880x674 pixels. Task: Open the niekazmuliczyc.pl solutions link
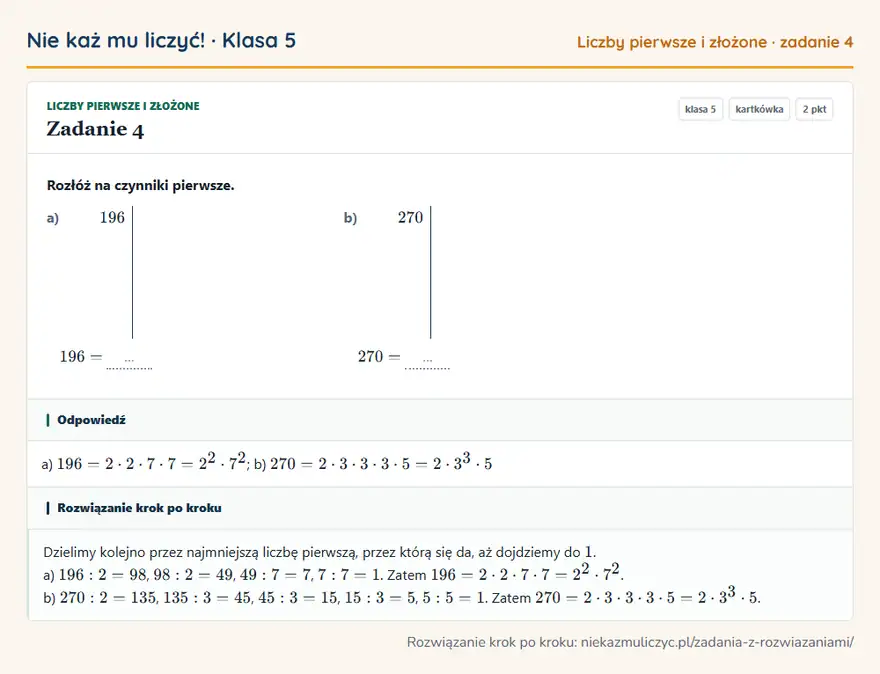[x=717, y=642]
